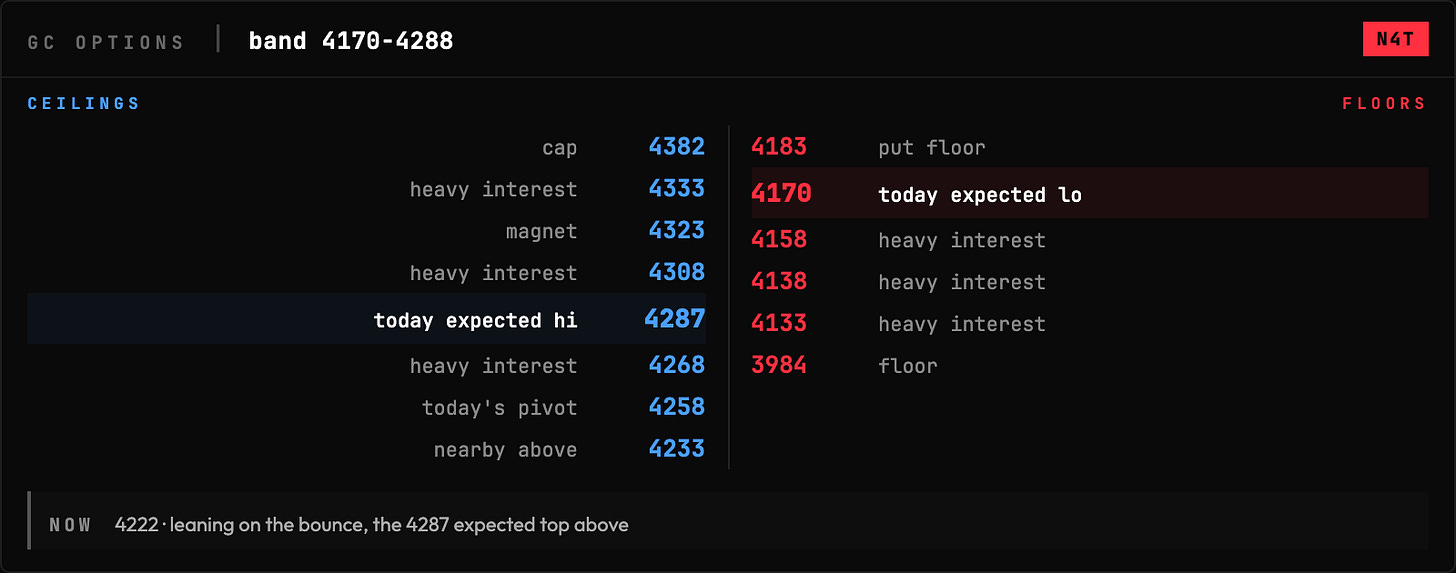Select the magnet level 4323
1456x573 pixels.
367,231
